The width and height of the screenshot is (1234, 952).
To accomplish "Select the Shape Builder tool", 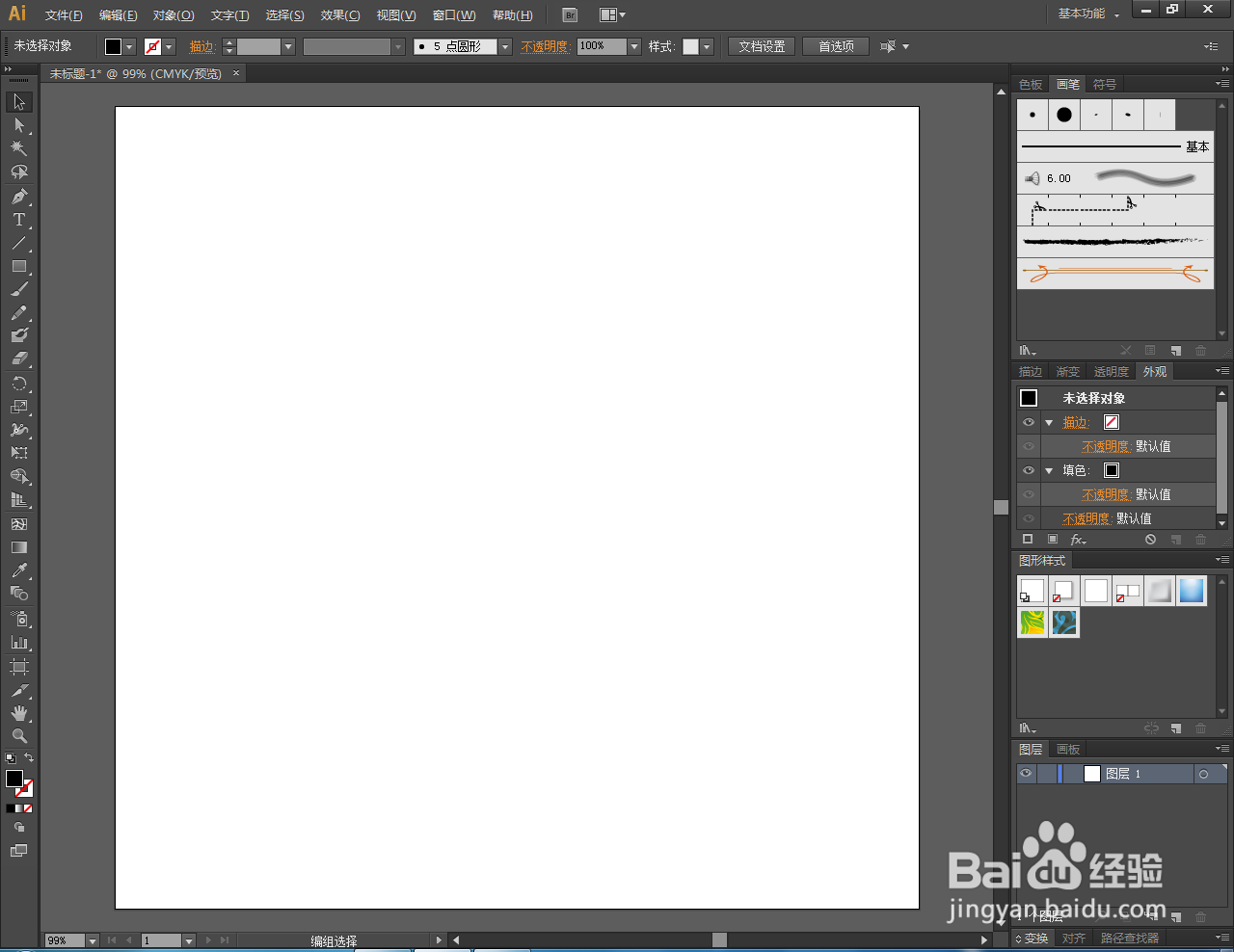I will click(19, 476).
